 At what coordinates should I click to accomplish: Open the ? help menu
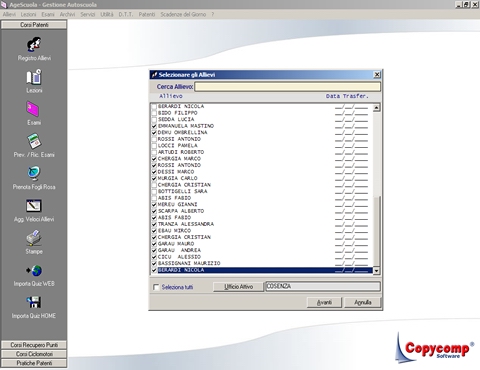click(x=213, y=14)
